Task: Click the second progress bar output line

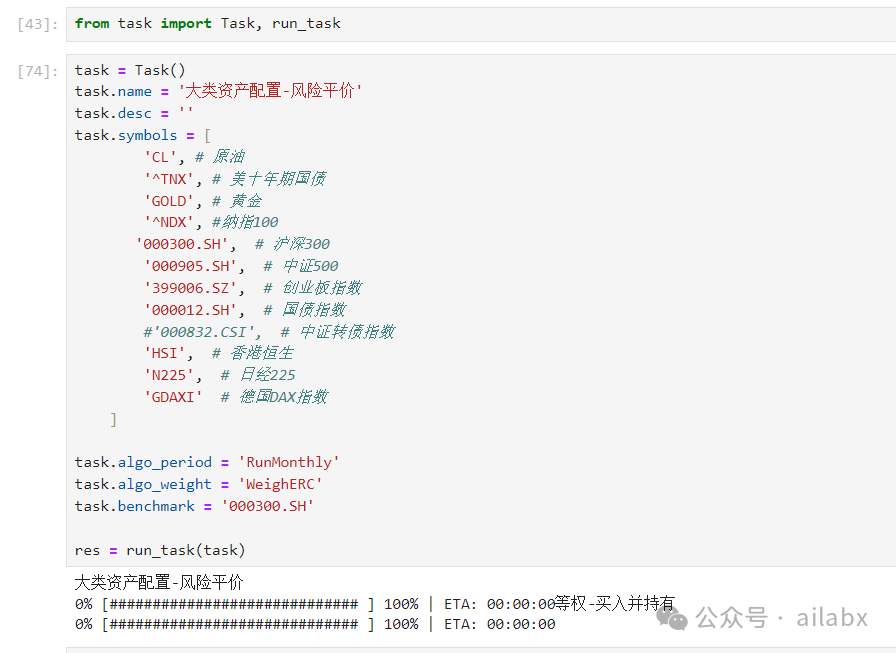Action: pyautogui.click(x=315, y=624)
